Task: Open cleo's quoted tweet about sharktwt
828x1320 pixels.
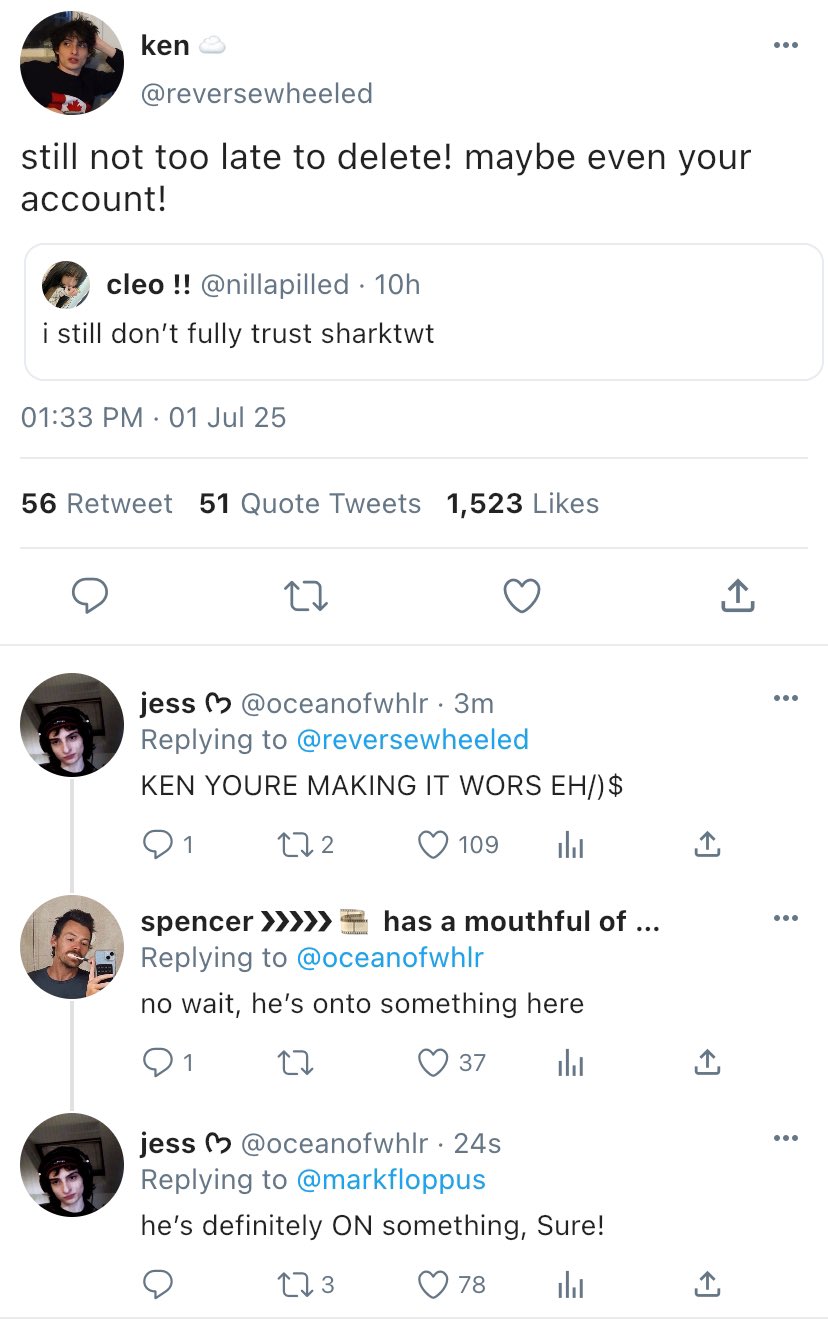Action: (x=422, y=311)
